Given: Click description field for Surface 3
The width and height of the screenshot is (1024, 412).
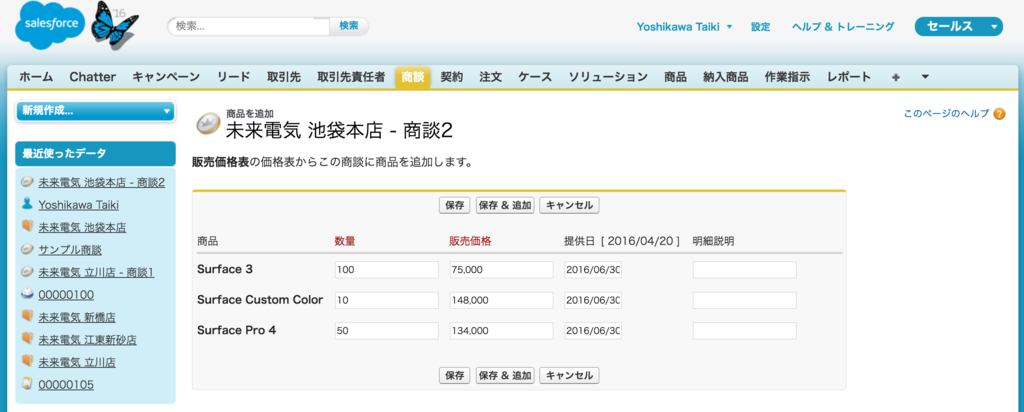Looking at the screenshot, I should coord(744,270).
